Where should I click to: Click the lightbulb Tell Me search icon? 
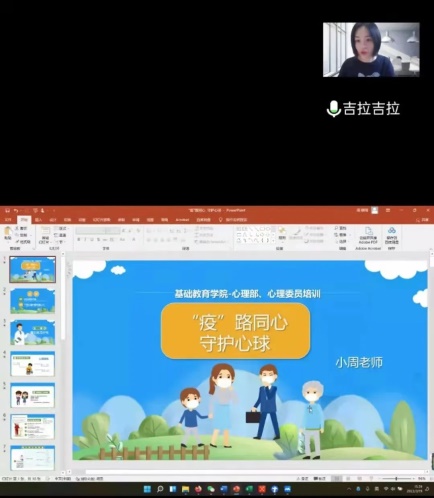click(220, 220)
